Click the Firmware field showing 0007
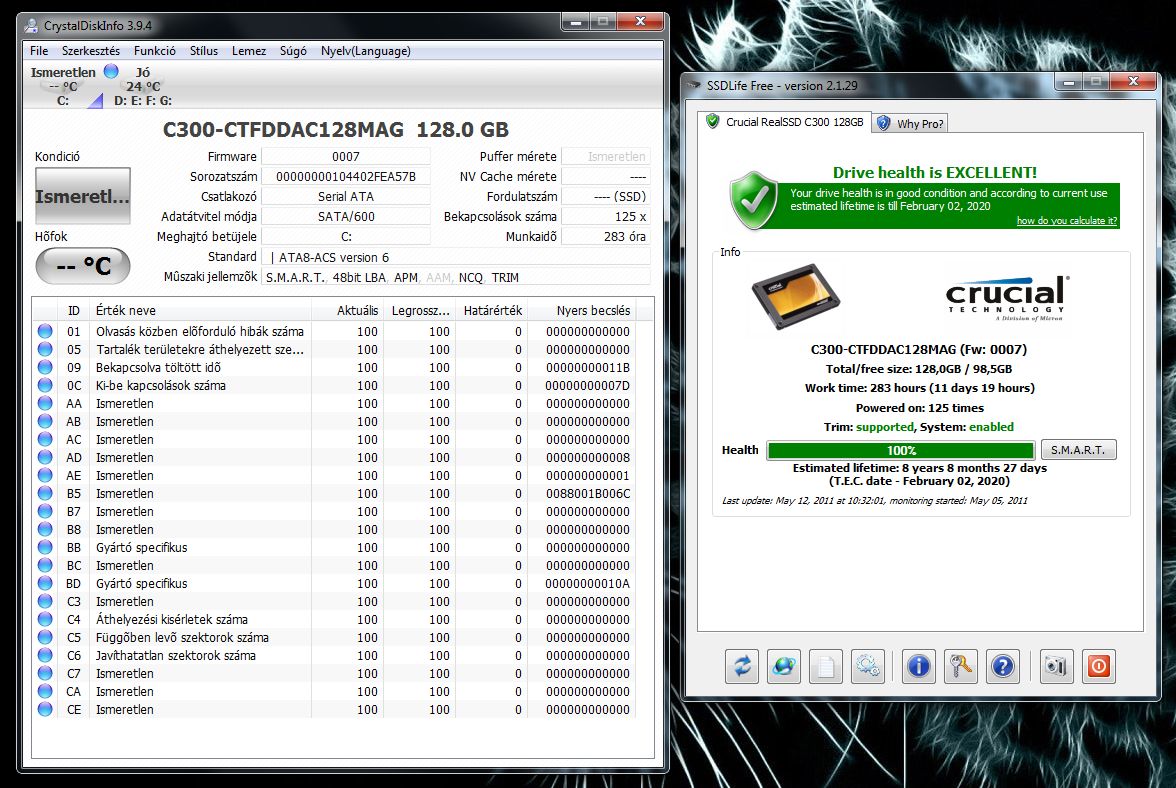The width and height of the screenshot is (1176, 788). (x=346, y=156)
